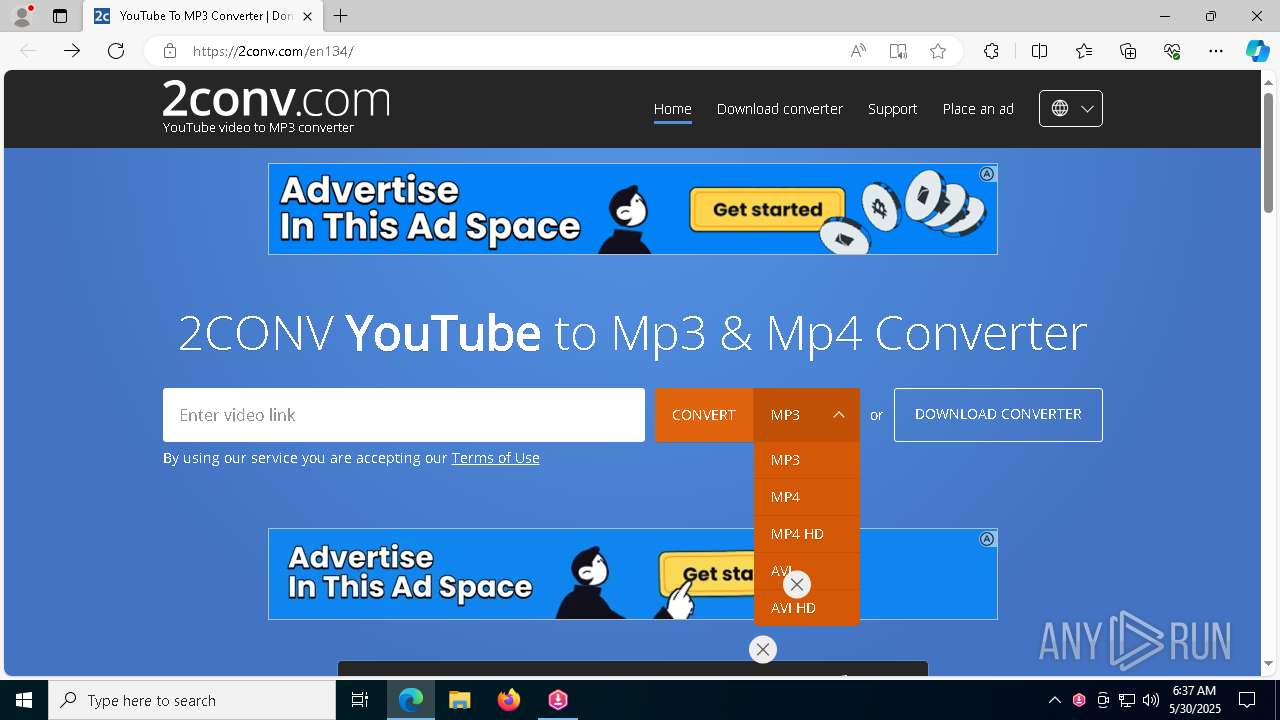Open Microsoft Edge from taskbar
The image size is (1280, 720).
411,700
